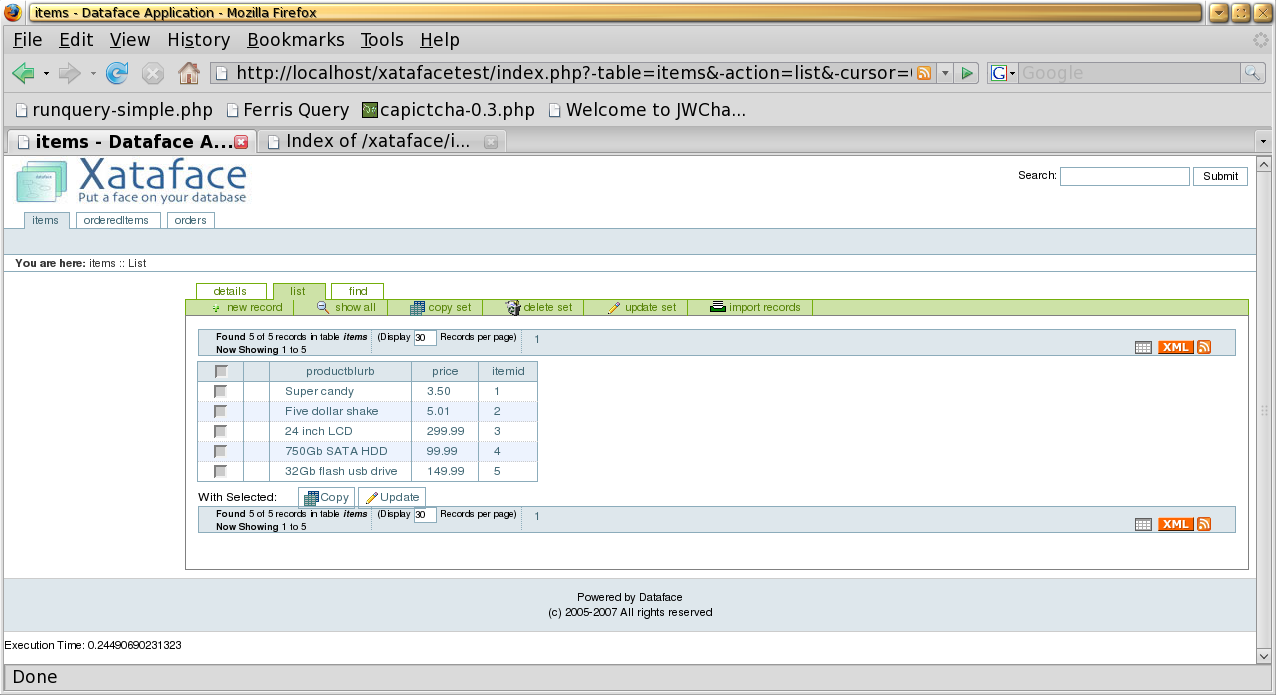Switch to the details view tab
This screenshot has height=695, width=1276.
pyautogui.click(x=230, y=291)
